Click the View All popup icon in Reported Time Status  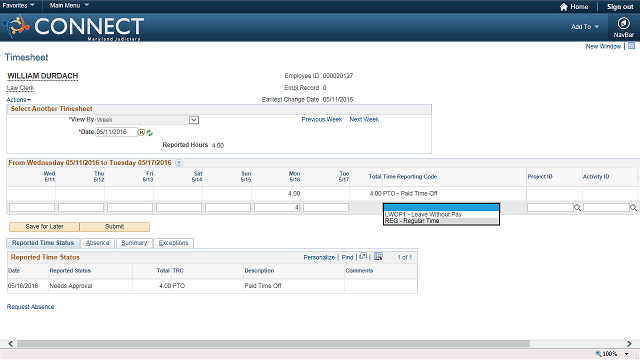tap(363, 256)
